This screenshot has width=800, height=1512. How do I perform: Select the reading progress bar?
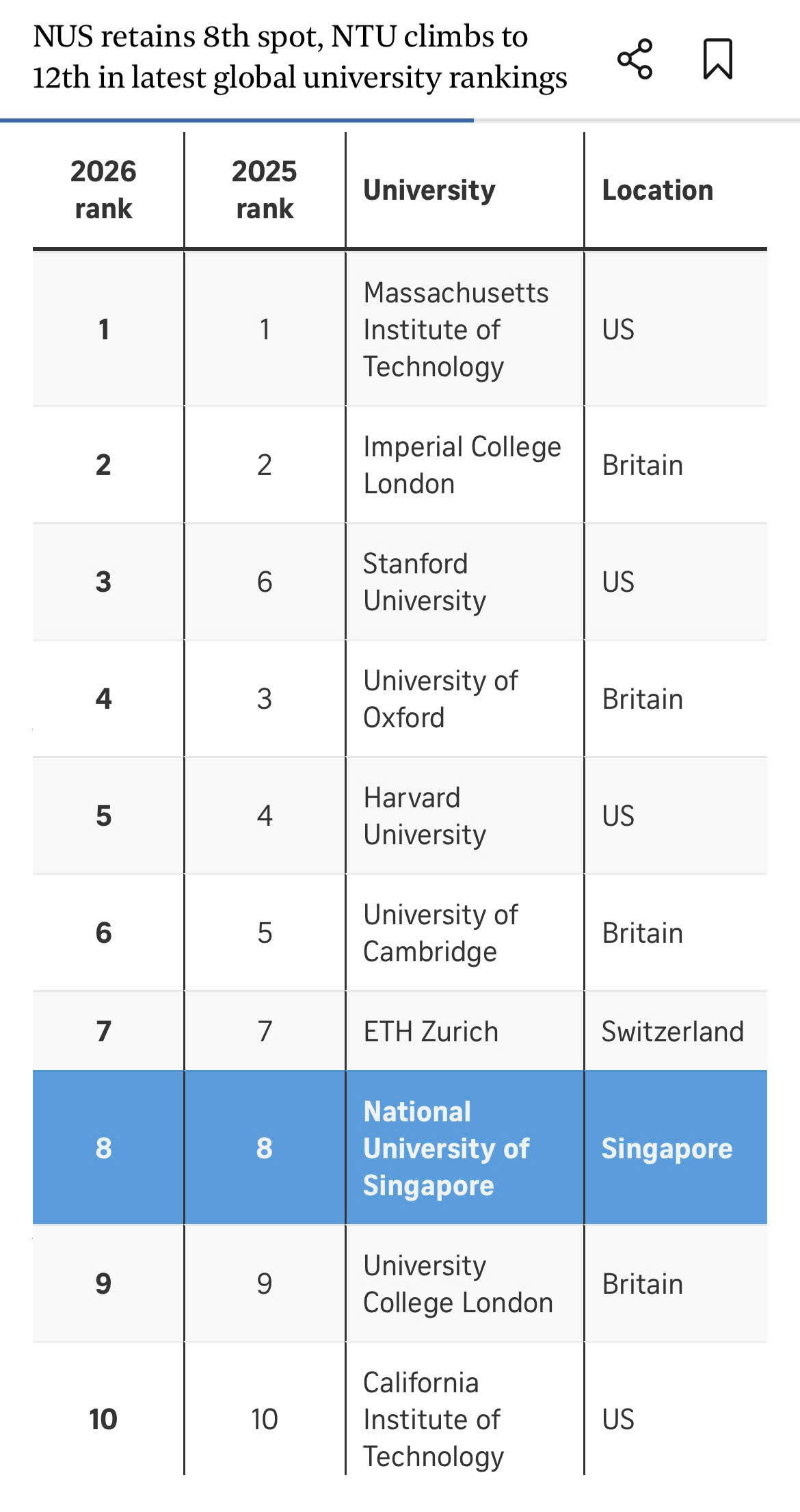pos(400,120)
